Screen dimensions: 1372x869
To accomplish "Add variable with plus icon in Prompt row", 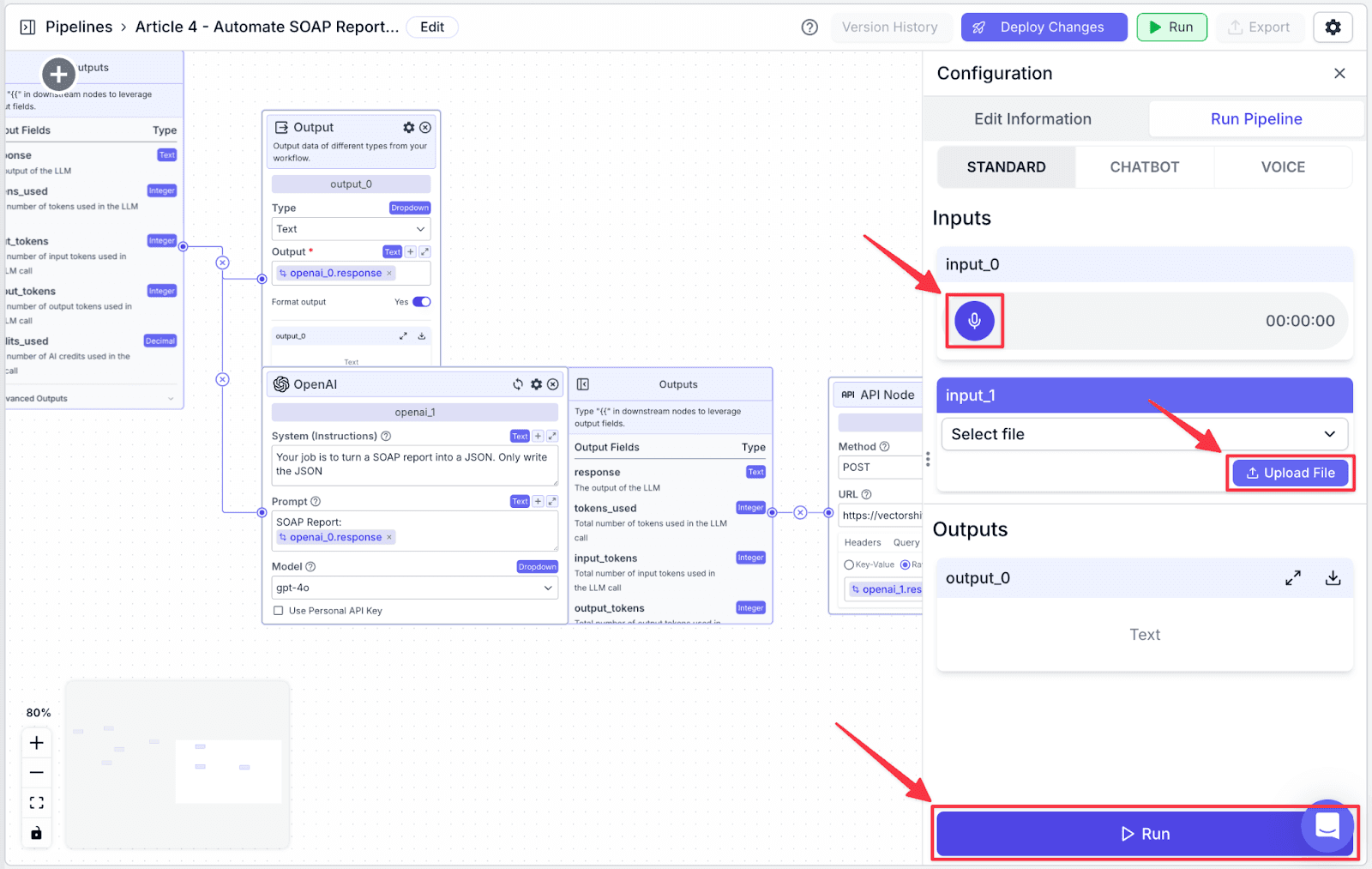I will 539,501.
